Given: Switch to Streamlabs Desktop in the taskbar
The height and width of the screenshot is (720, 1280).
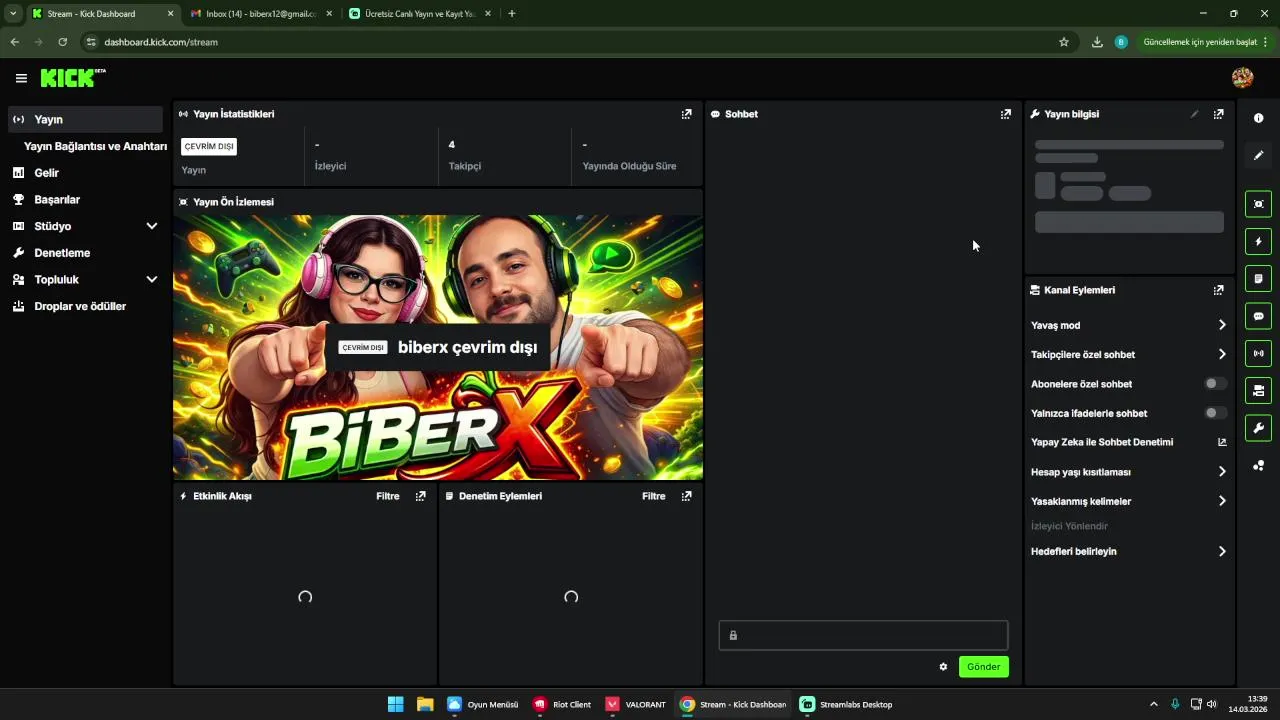Looking at the screenshot, I should coord(846,704).
